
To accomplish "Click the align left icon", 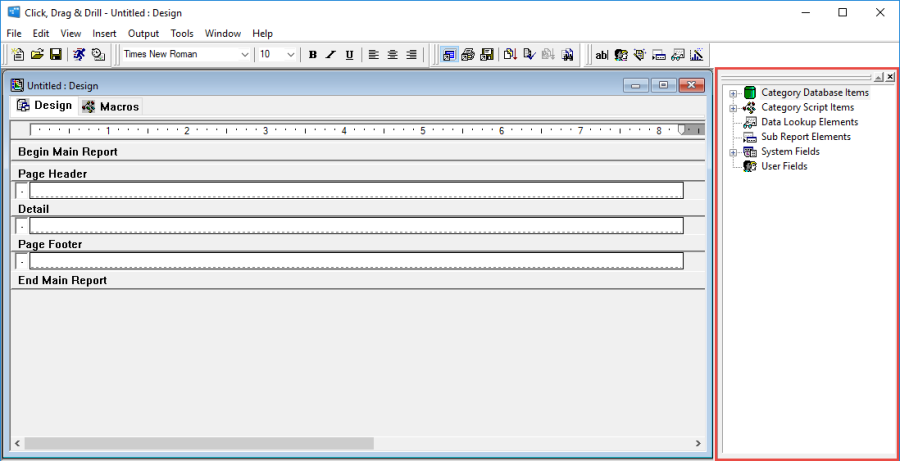I will click(x=373, y=54).
